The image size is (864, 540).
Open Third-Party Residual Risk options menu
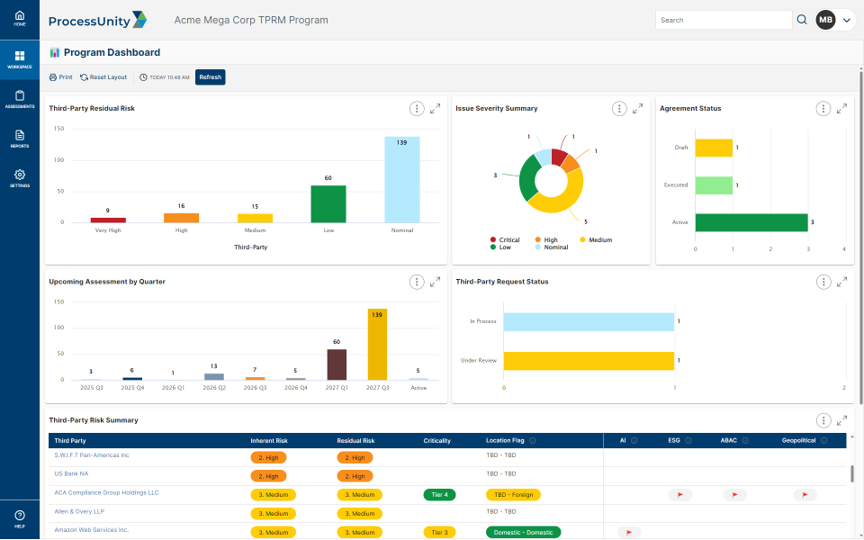[x=417, y=109]
